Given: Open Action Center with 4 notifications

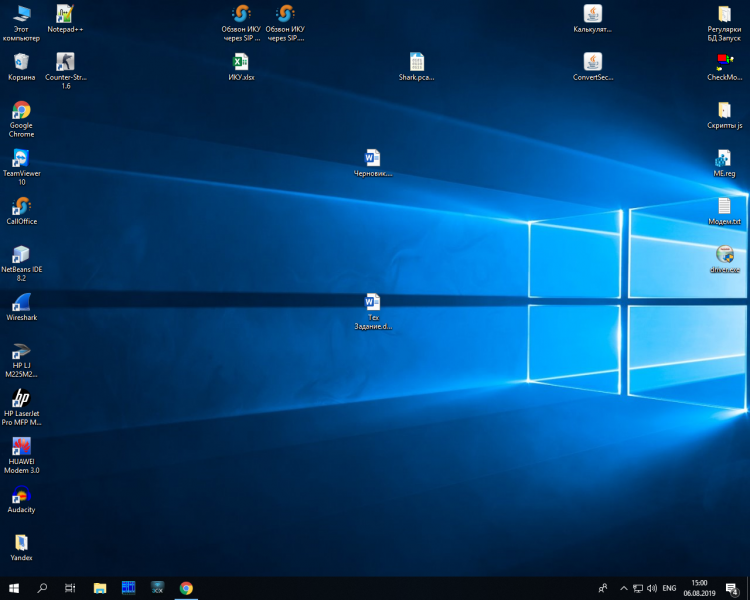Looking at the screenshot, I should click(732, 588).
